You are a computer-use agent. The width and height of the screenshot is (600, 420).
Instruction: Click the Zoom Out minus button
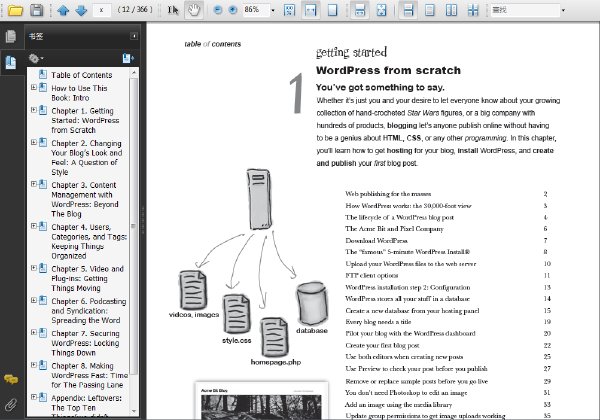[x=217, y=10]
